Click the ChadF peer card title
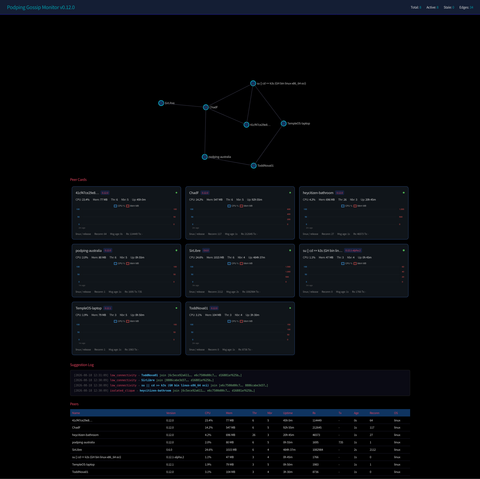 (x=194, y=193)
